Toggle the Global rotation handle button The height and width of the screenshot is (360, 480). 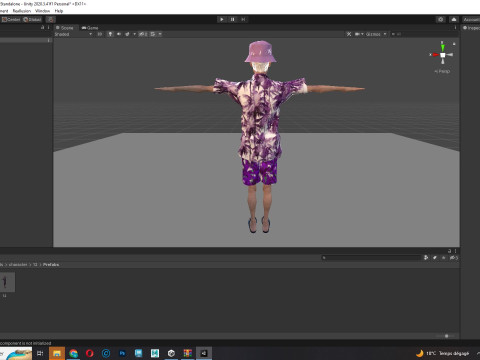coord(32,19)
